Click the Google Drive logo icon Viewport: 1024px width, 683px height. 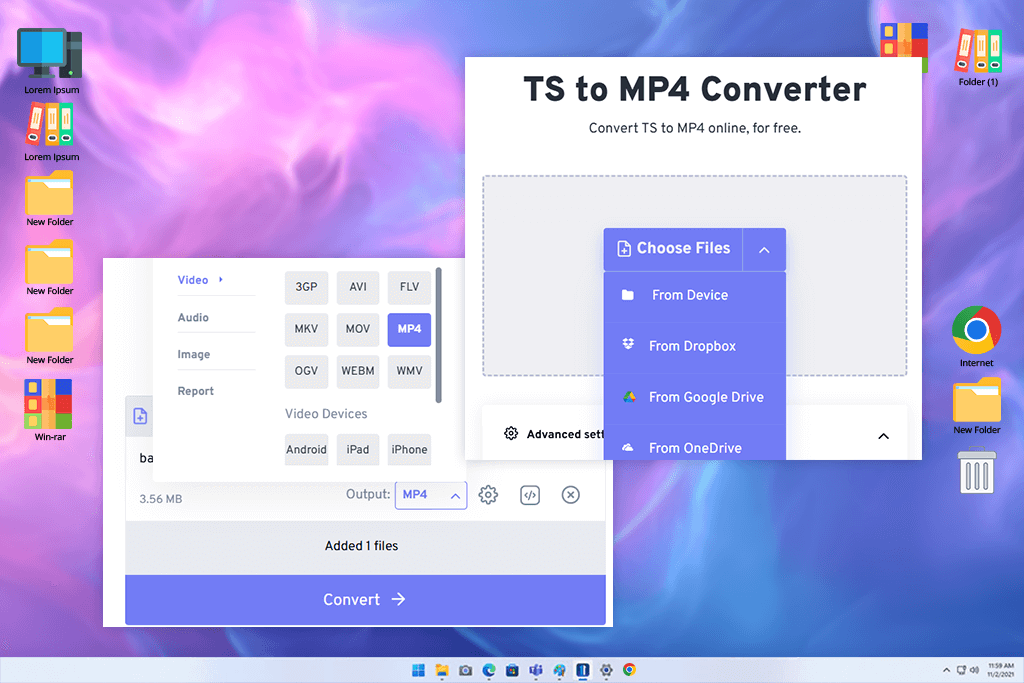pyautogui.click(x=629, y=396)
